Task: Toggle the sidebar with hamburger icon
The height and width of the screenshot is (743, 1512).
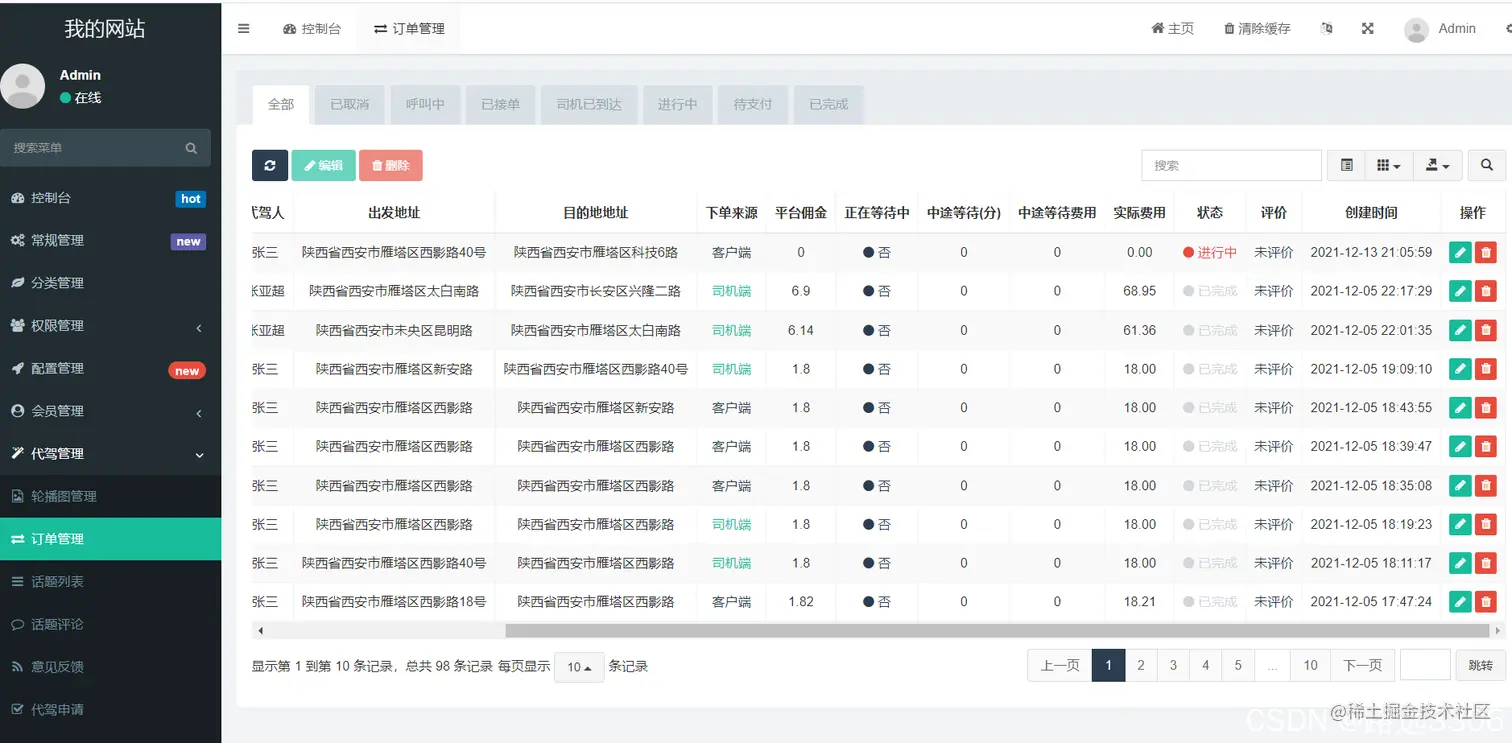Action: pyautogui.click(x=243, y=29)
